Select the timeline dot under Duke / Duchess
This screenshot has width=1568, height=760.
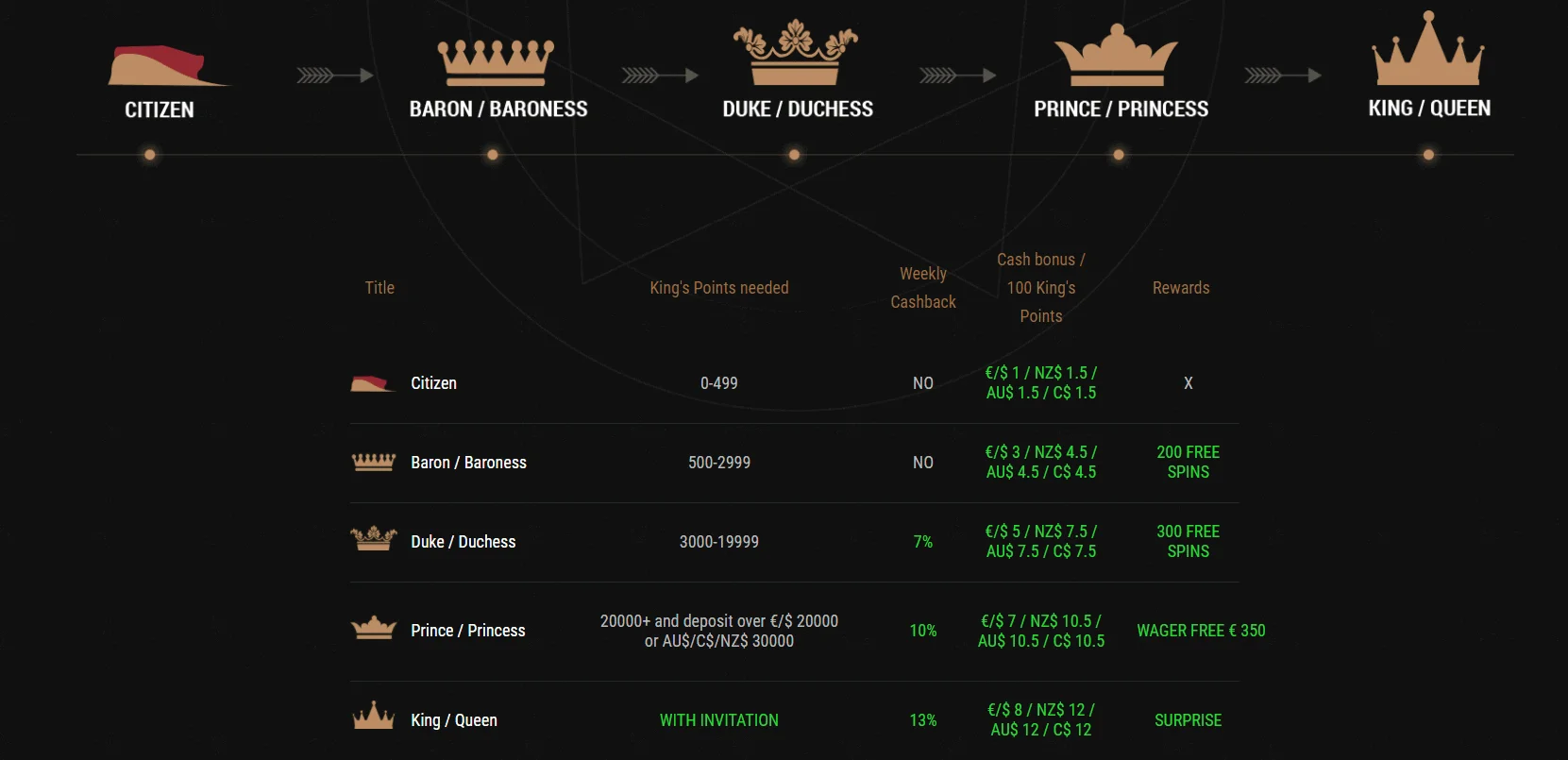pyautogui.click(x=794, y=155)
